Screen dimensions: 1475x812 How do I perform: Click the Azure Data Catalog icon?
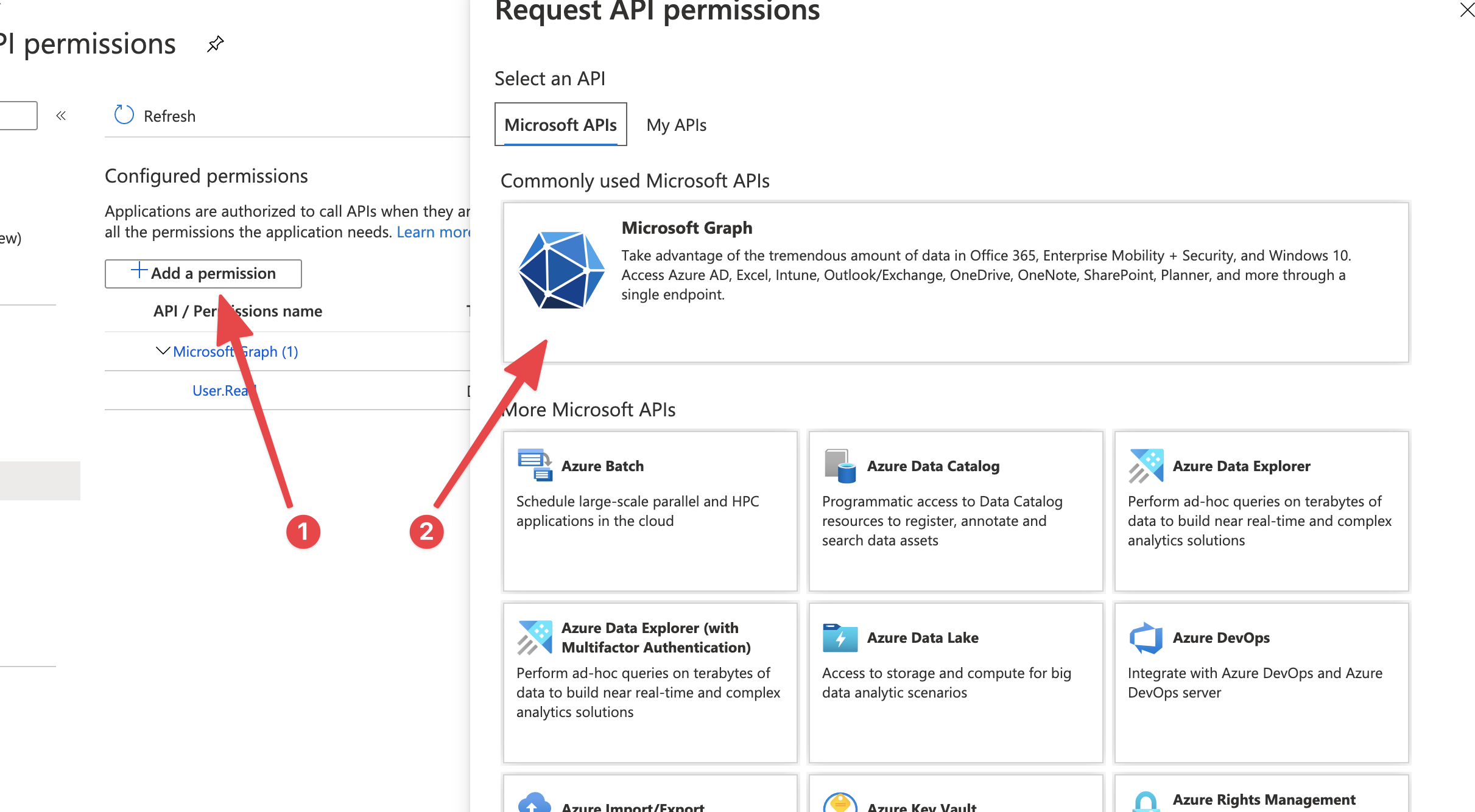pyautogui.click(x=840, y=466)
